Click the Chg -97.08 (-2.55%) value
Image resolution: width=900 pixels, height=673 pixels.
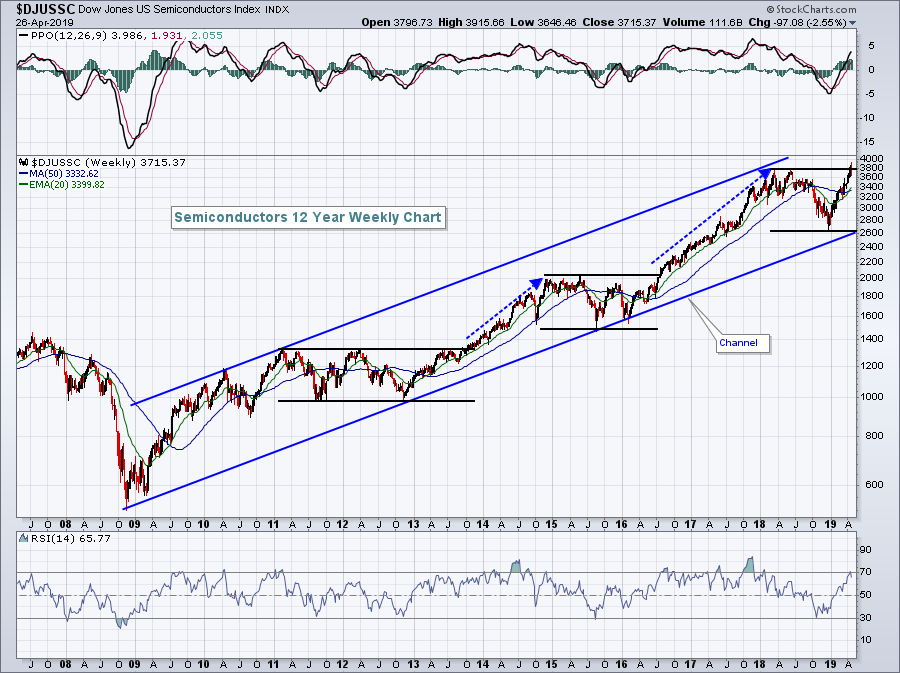click(x=798, y=22)
